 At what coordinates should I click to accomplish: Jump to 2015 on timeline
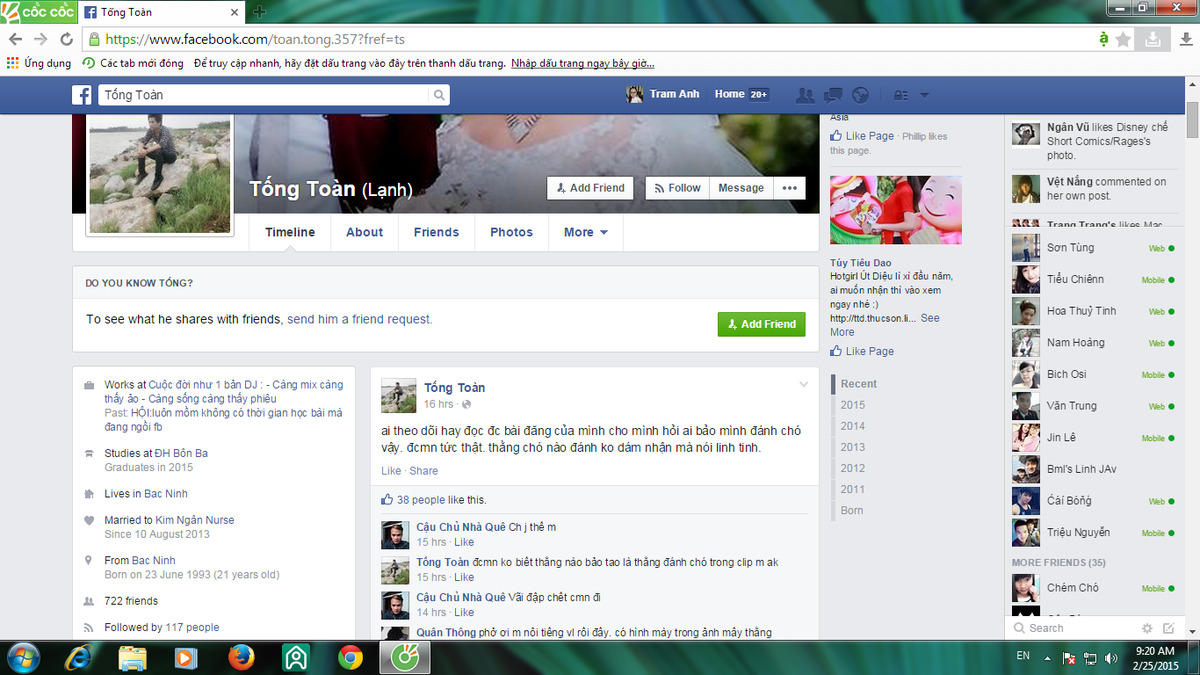pyautogui.click(x=853, y=405)
